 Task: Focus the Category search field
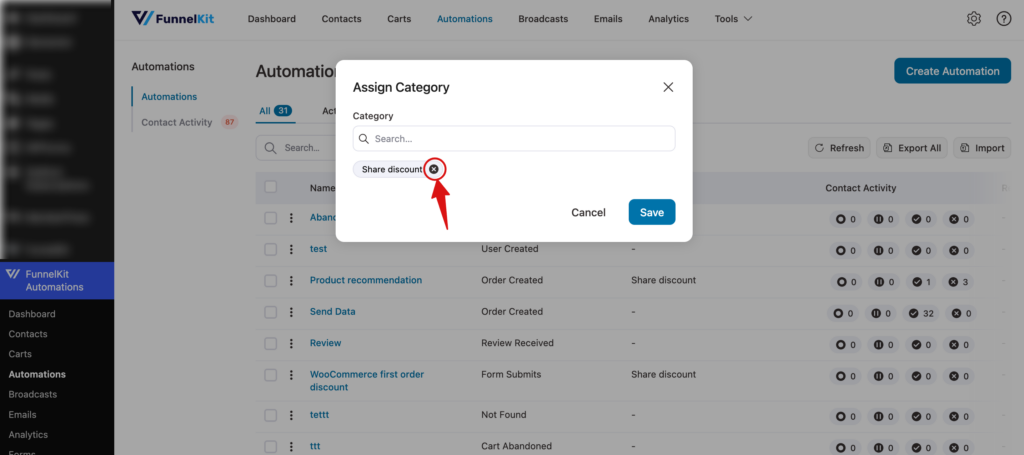click(x=514, y=138)
